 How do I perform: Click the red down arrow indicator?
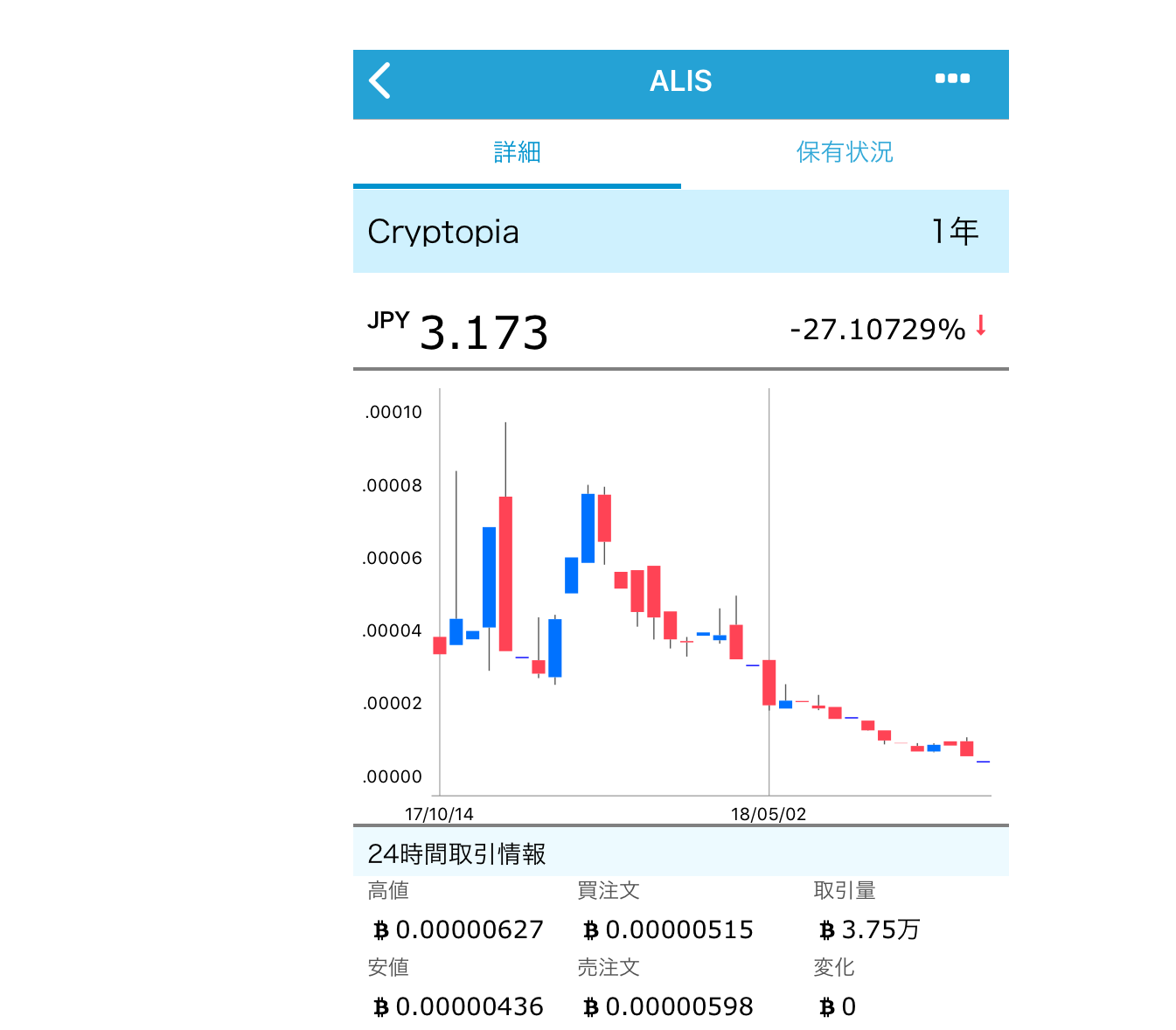click(981, 325)
